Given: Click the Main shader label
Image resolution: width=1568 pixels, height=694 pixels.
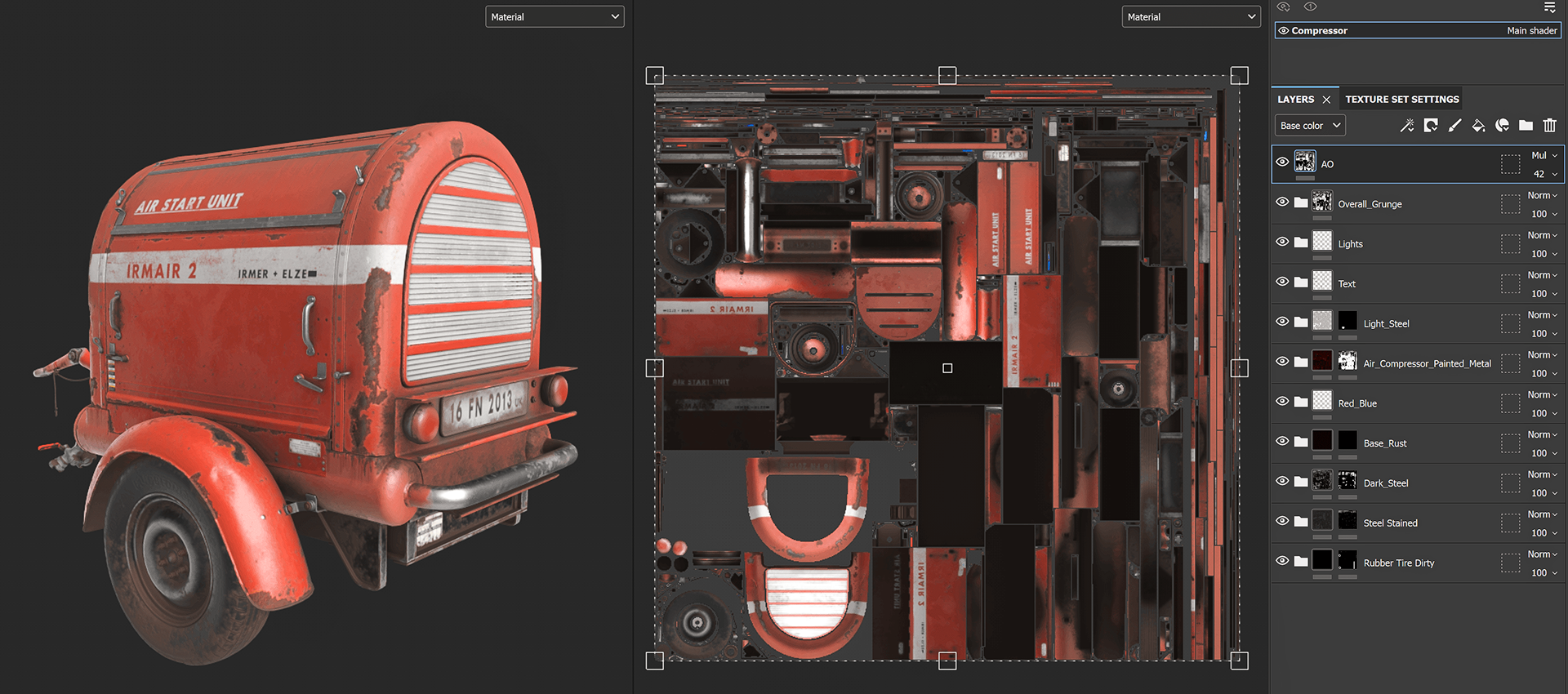Looking at the screenshot, I should (x=1532, y=30).
